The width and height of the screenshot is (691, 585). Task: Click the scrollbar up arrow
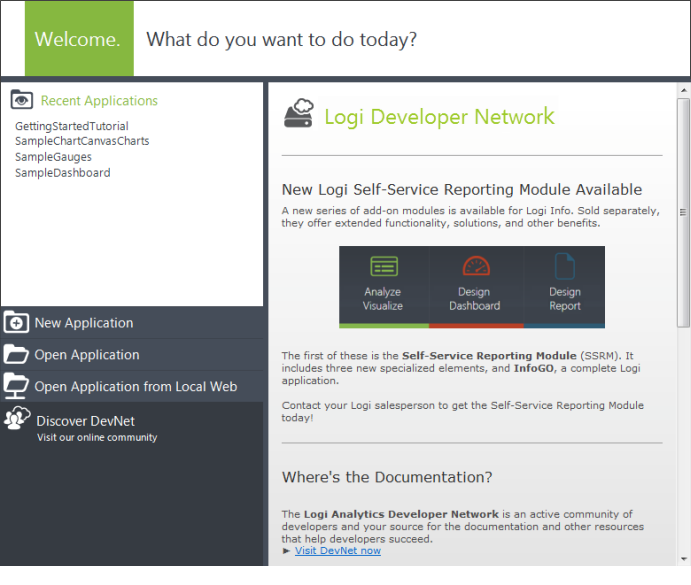(x=684, y=90)
